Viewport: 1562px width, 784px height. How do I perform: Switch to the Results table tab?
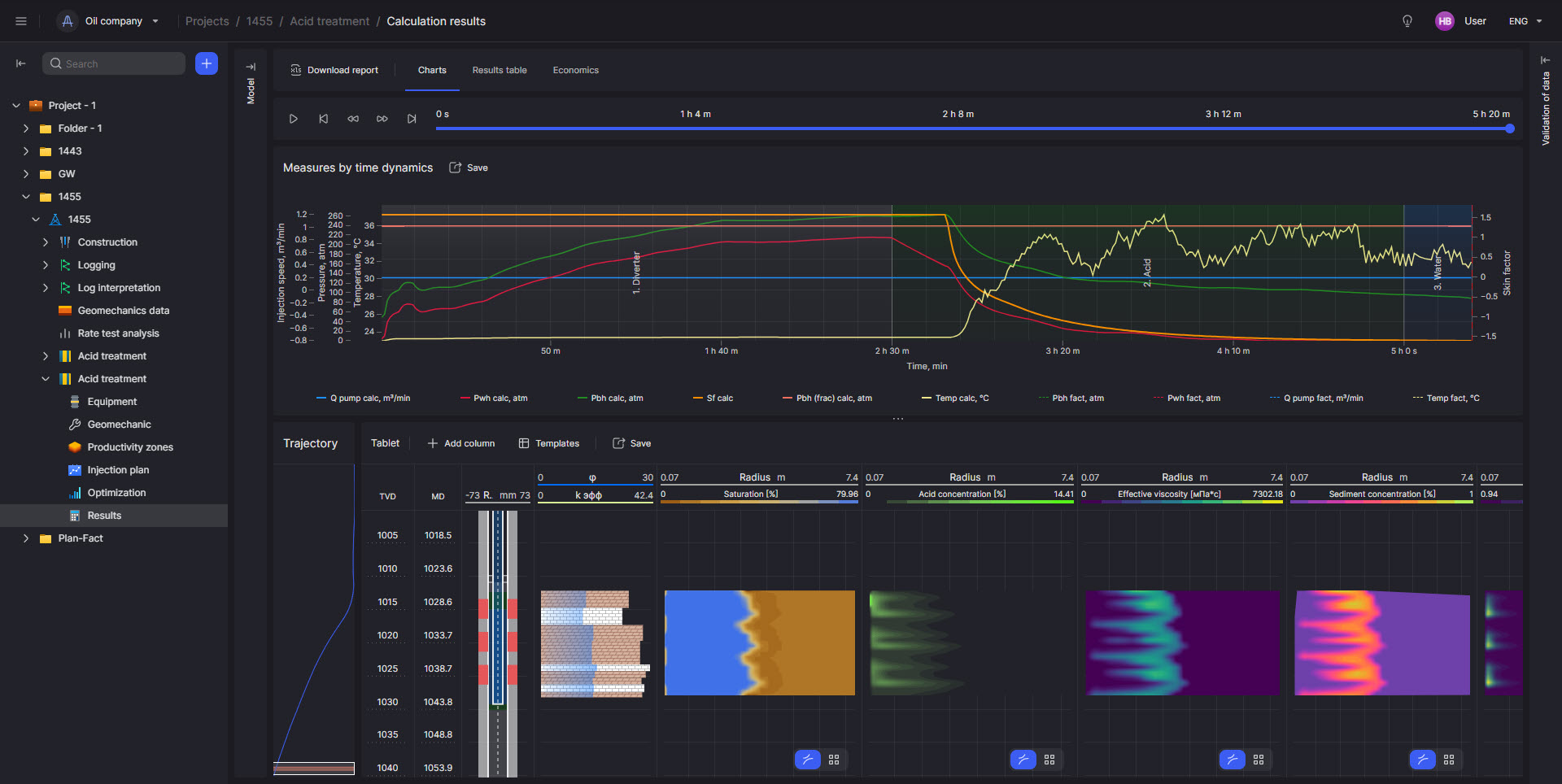(500, 71)
